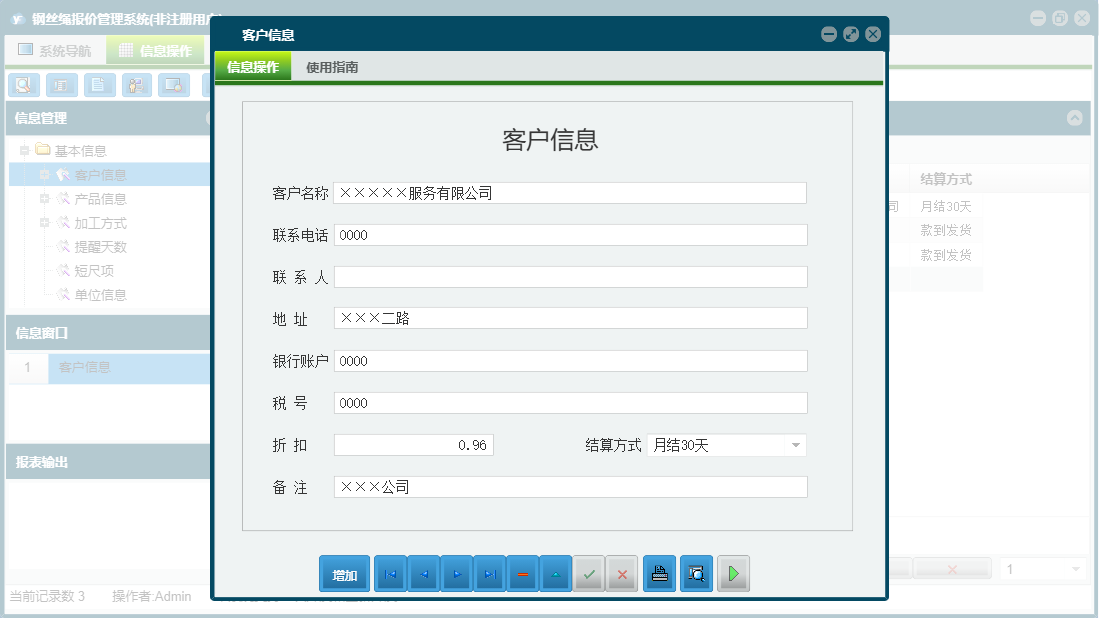Collapse the right panel using the chevron
The image size is (1099, 618).
pyautogui.click(x=1076, y=118)
